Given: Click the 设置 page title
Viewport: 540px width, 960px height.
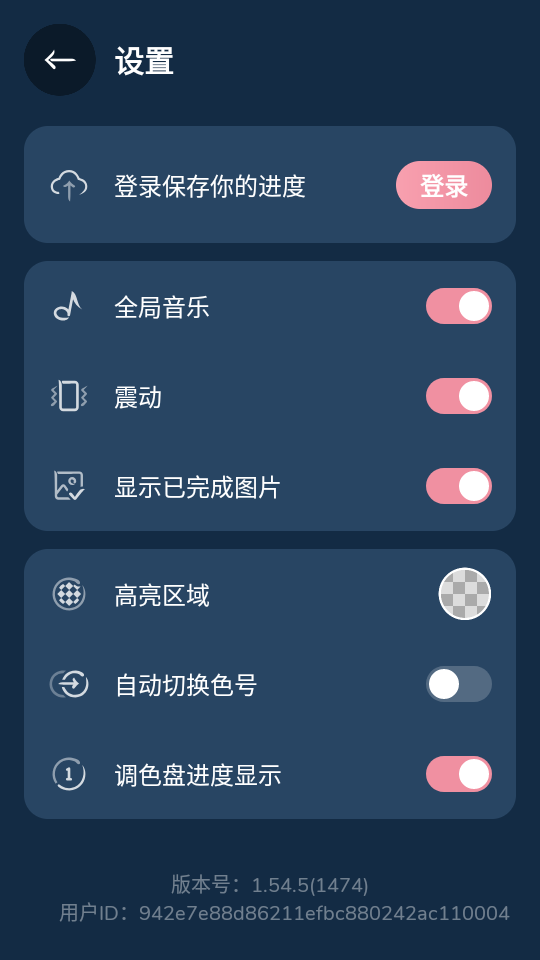Looking at the screenshot, I should [x=144, y=61].
